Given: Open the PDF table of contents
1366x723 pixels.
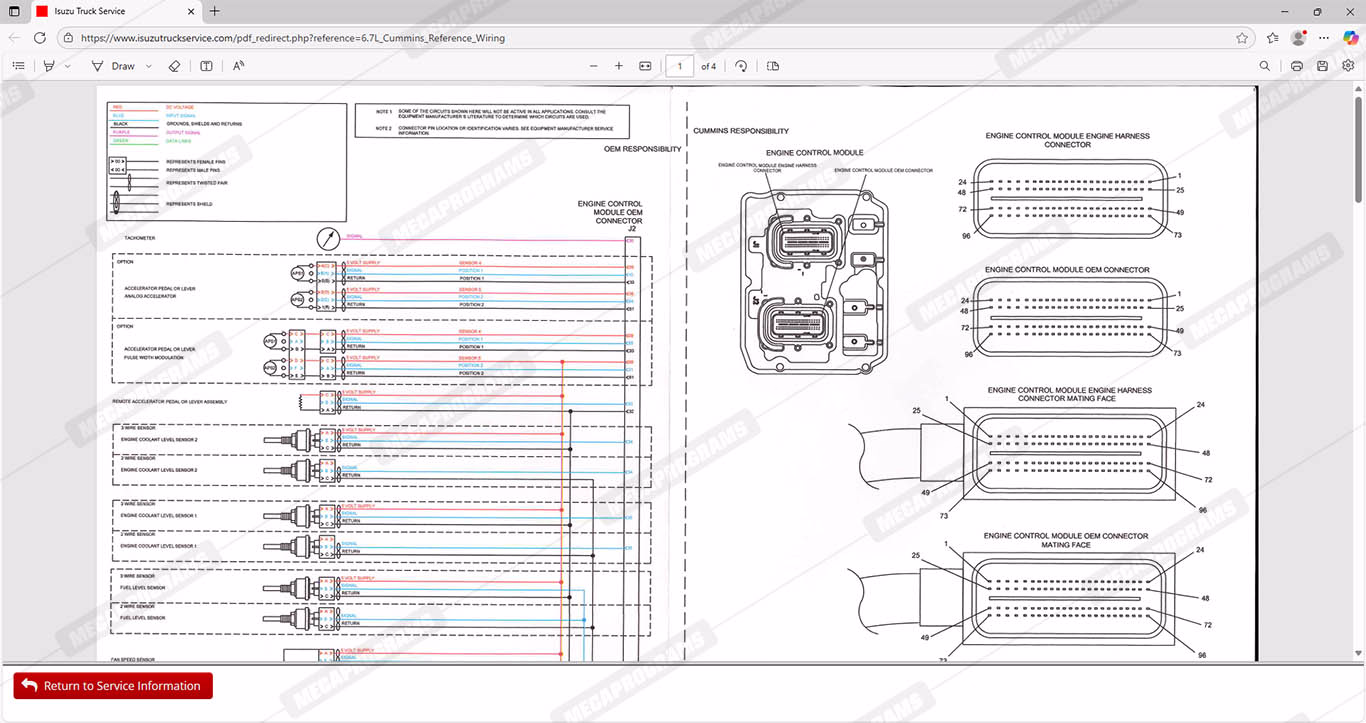Looking at the screenshot, I should (18, 66).
